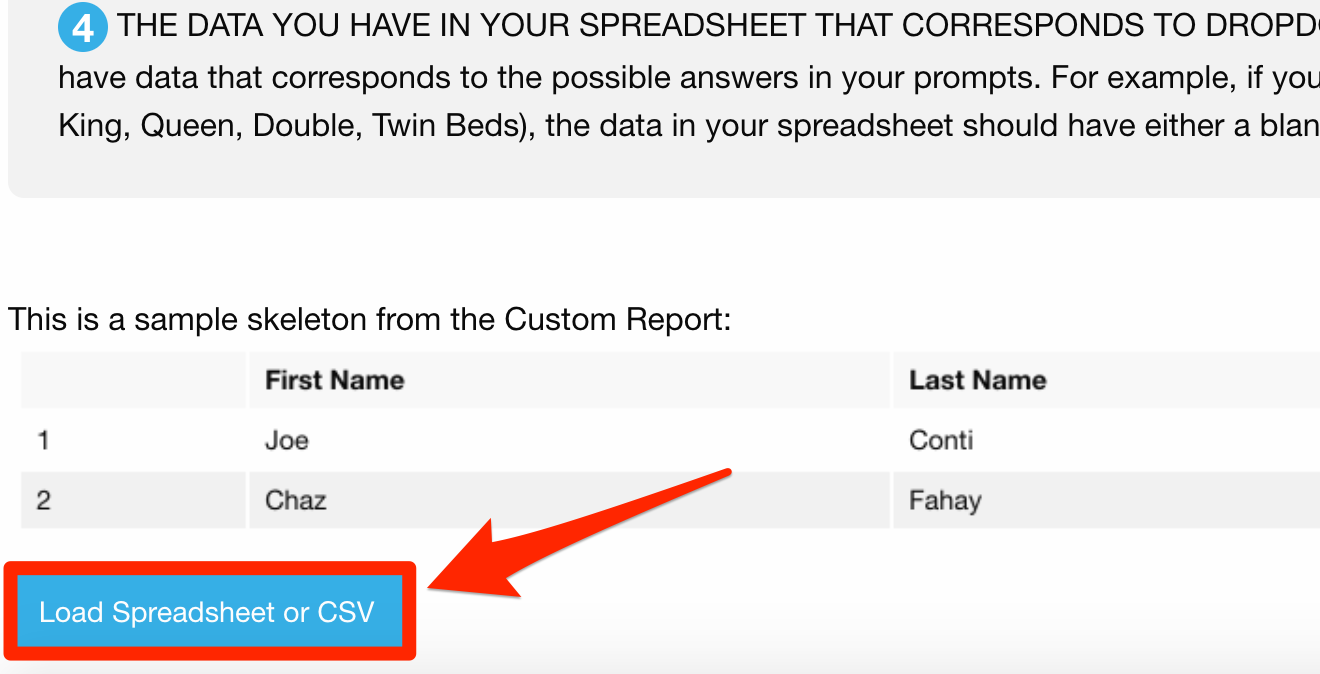Click row number 1 in the table

coord(43,440)
